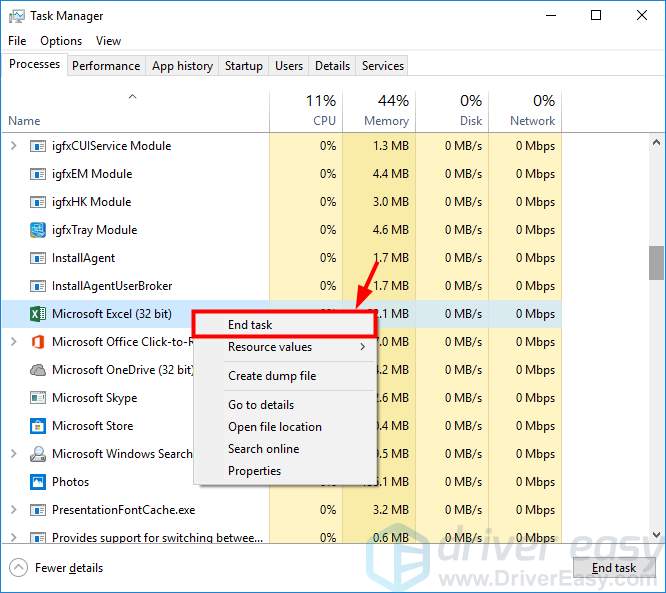This screenshot has width=666, height=593.
Task: Click the Microsoft Windows Search icon
Action: [38, 454]
